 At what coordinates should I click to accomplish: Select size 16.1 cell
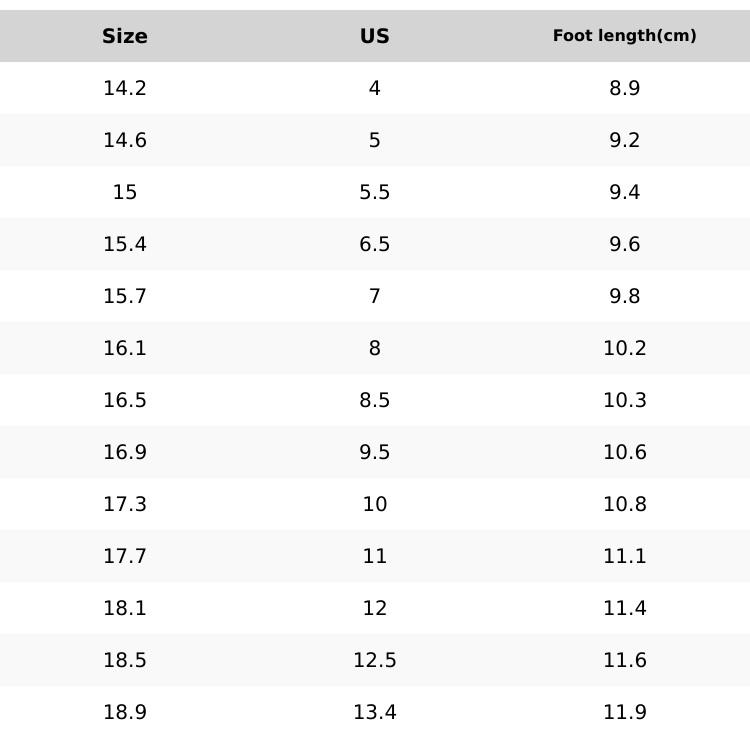[x=125, y=348]
